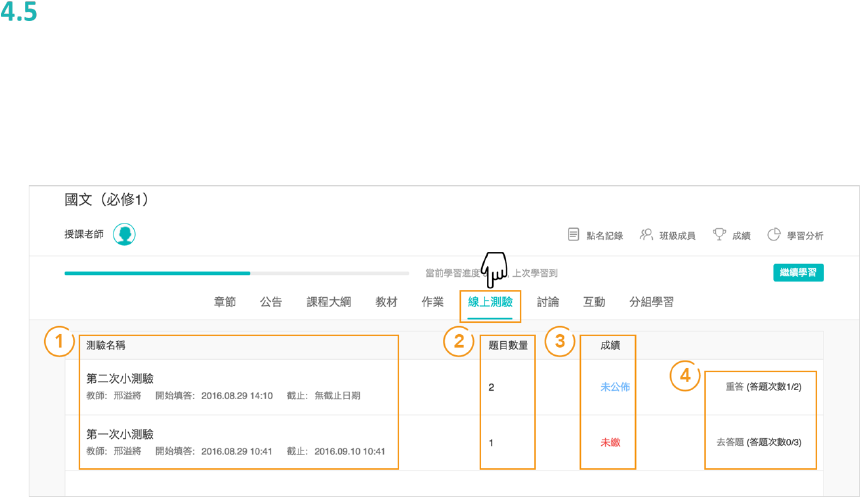This screenshot has width=860, height=497.
Task: Open the 討論 tab
Action: [548, 302]
